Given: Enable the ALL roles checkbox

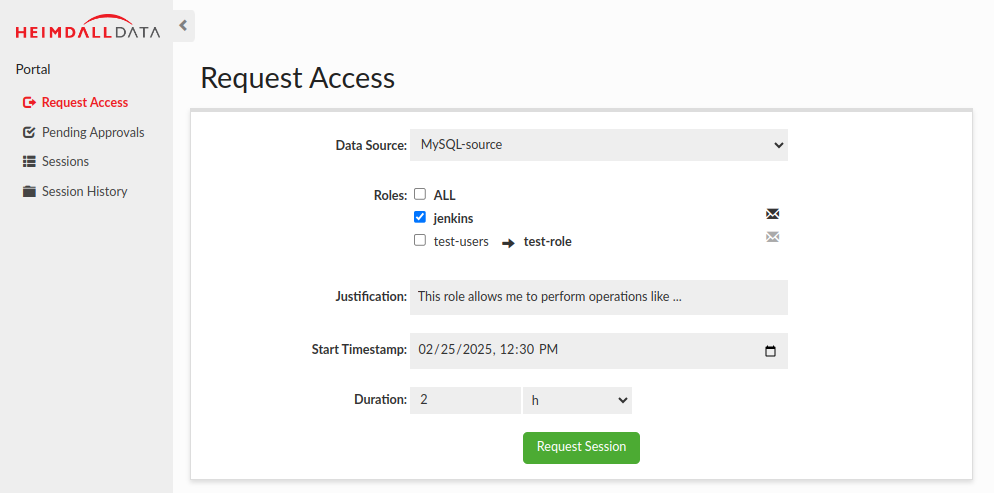Looking at the screenshot, I should pyautogui.click(x=420, y=194).
